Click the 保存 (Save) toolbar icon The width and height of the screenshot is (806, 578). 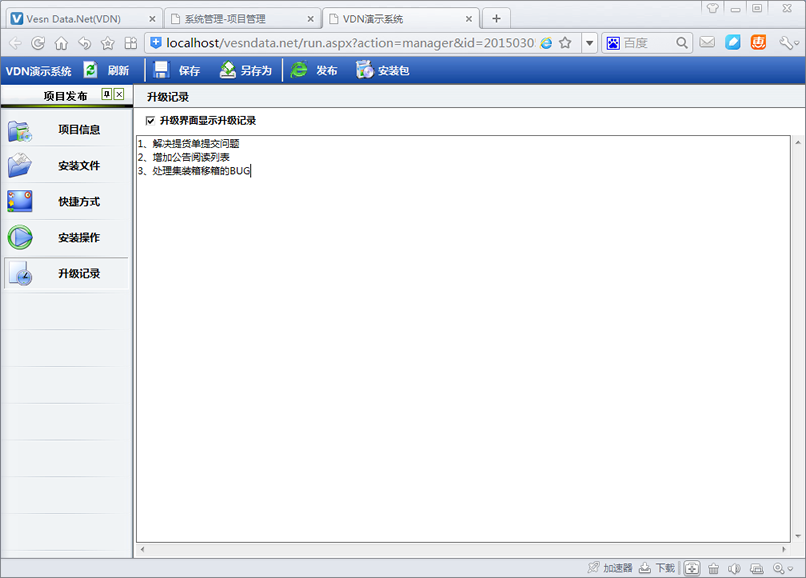[177, 70]
